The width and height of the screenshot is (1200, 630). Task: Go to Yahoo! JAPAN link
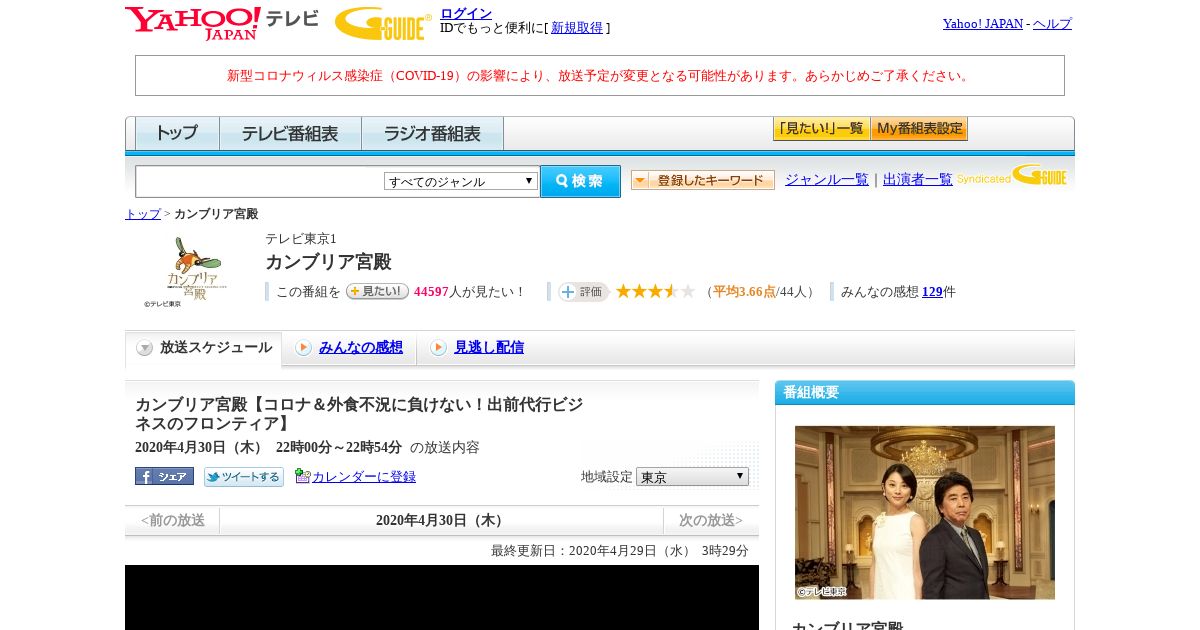coord(983,23)
